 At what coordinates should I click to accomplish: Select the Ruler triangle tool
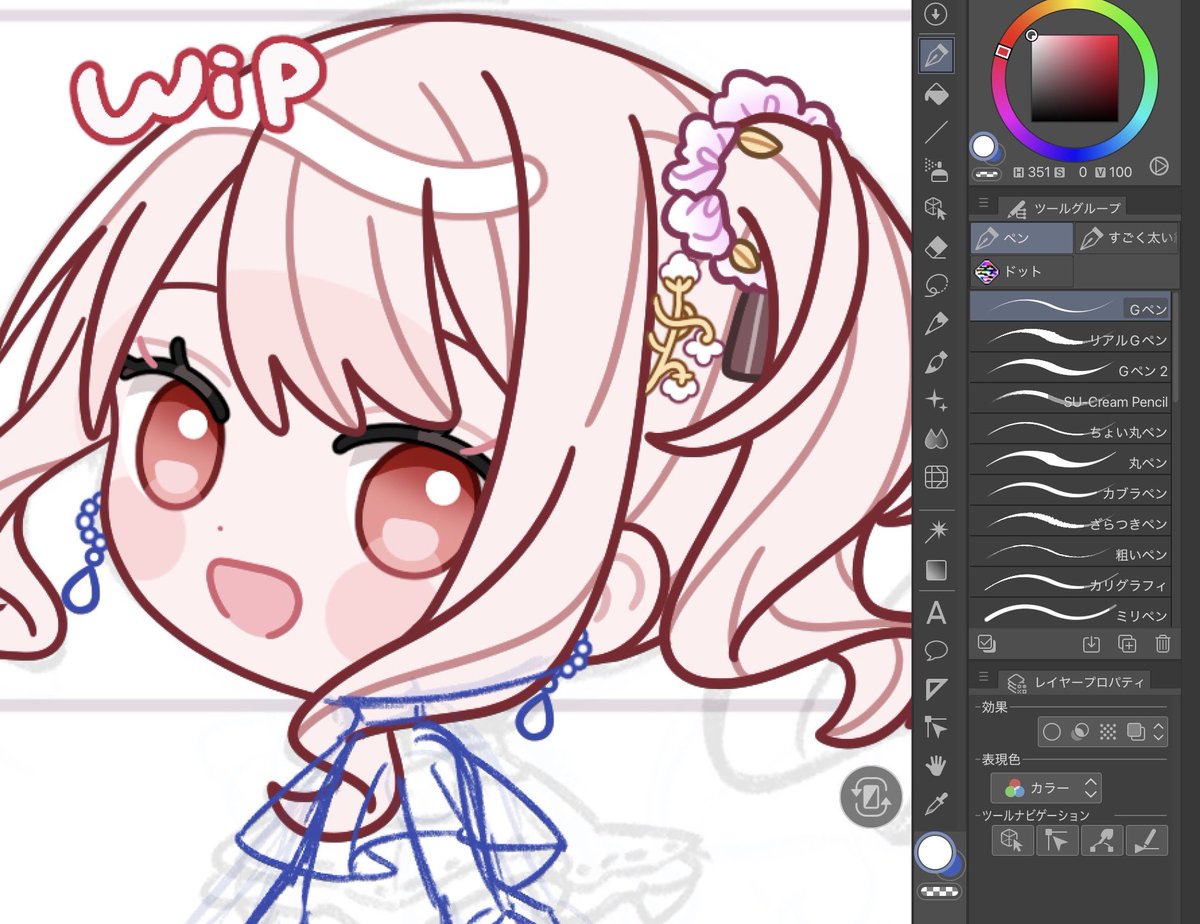936,689
